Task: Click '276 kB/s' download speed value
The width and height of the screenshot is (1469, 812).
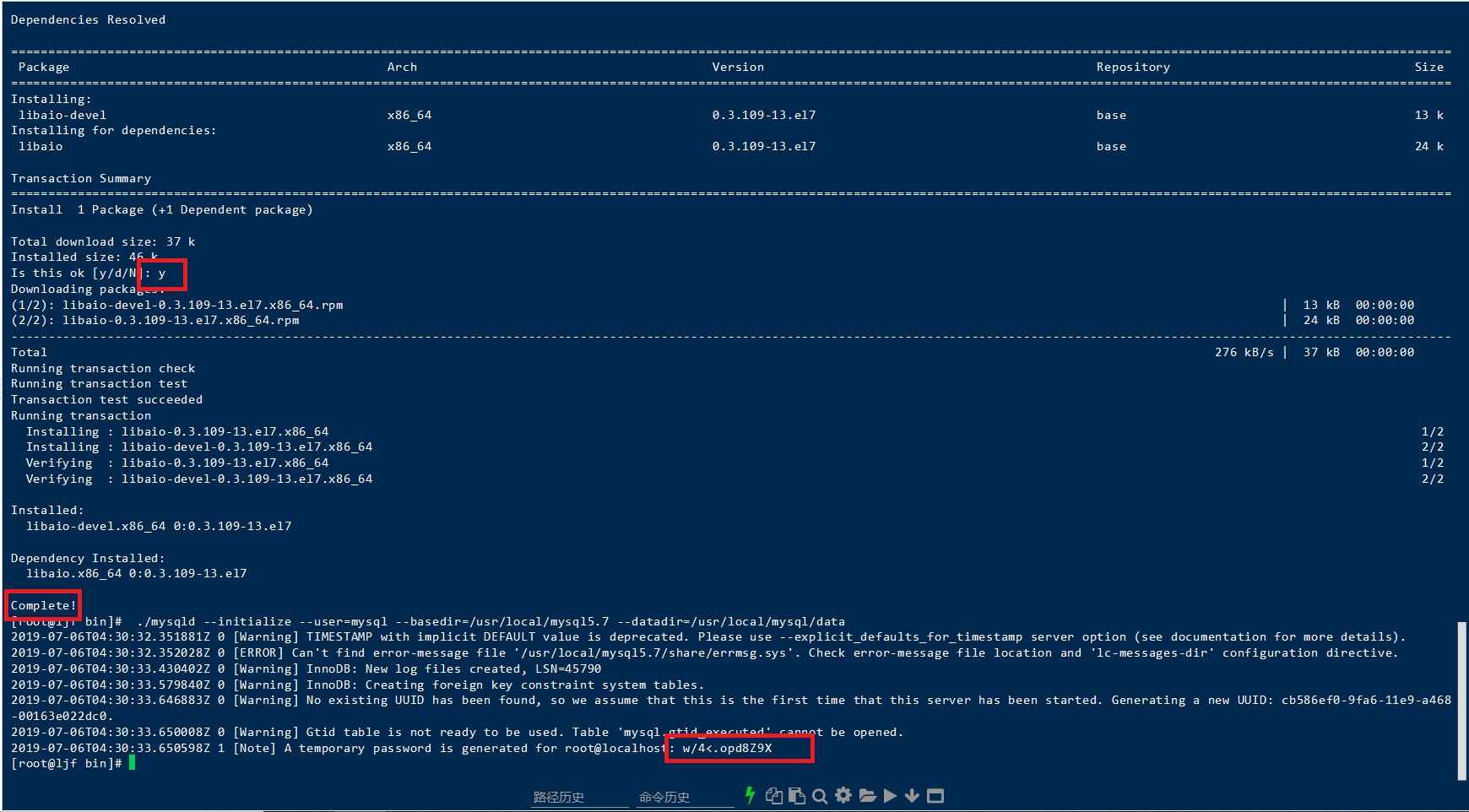Action: coord(1244,352)
